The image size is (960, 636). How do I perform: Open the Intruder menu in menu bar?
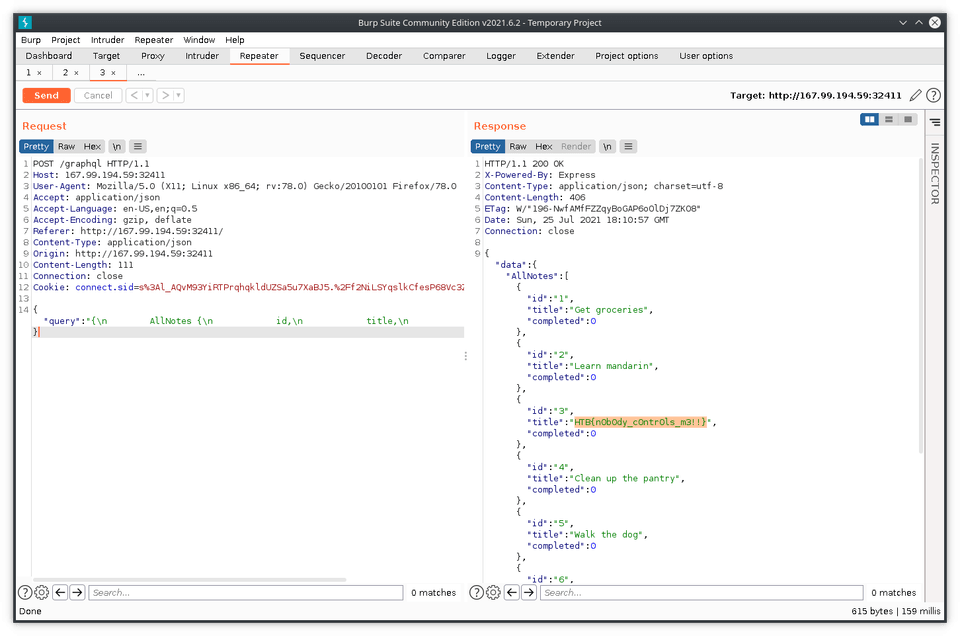[108, 40]
